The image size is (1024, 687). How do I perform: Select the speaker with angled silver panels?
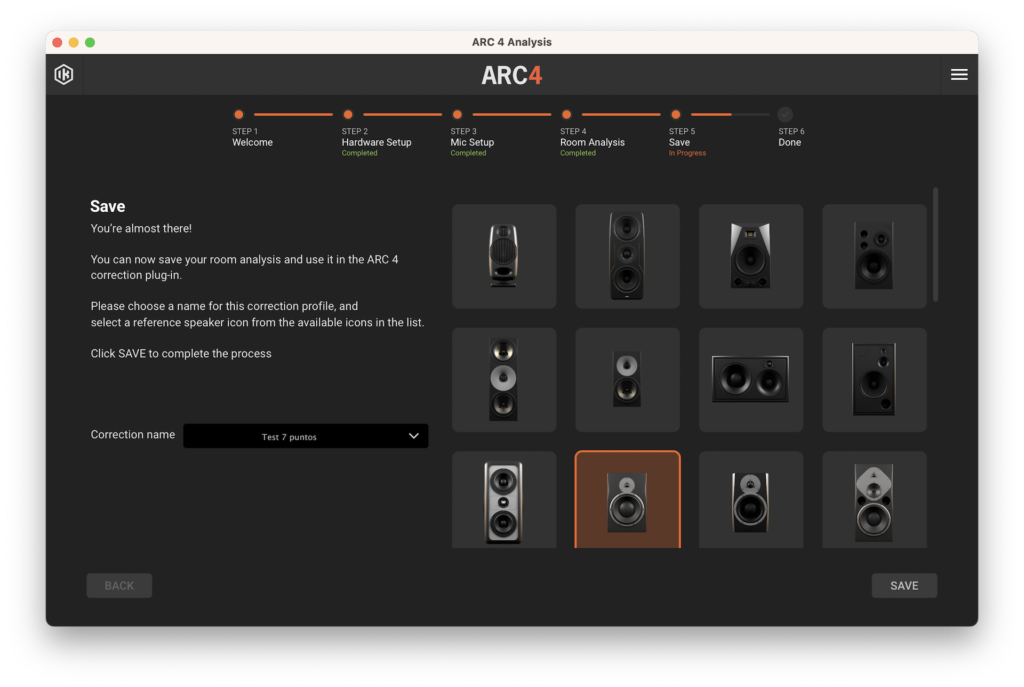tap(750, 256)
